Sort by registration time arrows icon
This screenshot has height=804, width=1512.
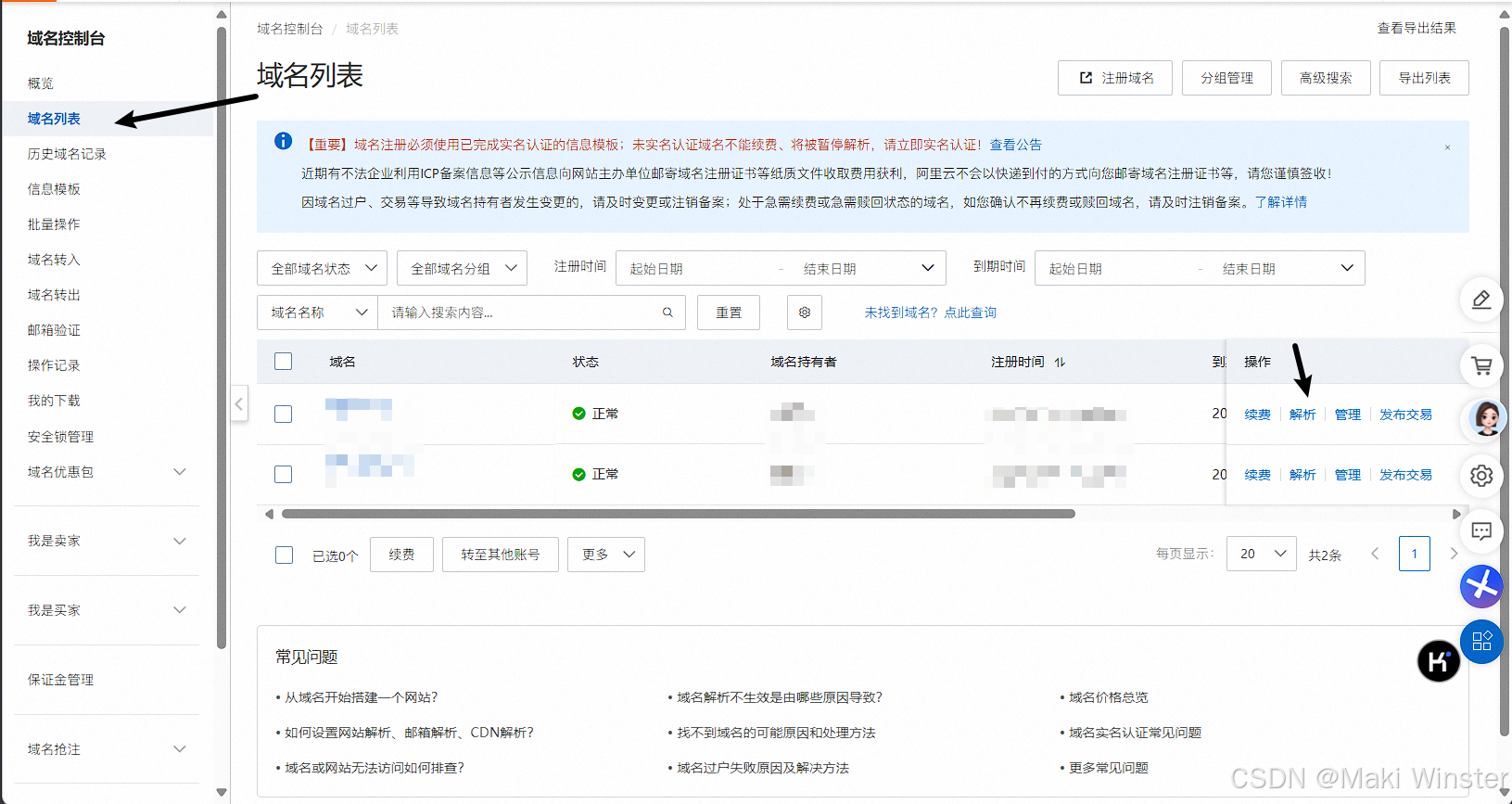(1060, 362)
